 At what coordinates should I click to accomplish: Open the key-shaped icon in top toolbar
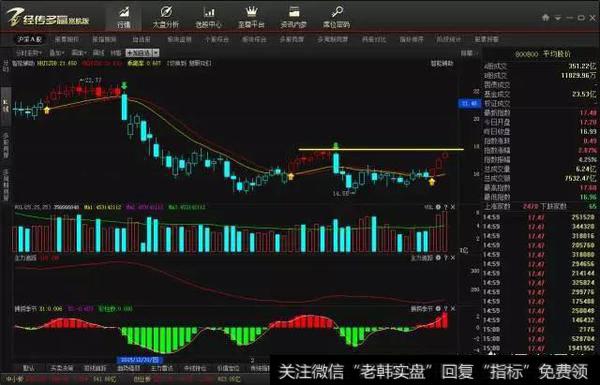336,17
